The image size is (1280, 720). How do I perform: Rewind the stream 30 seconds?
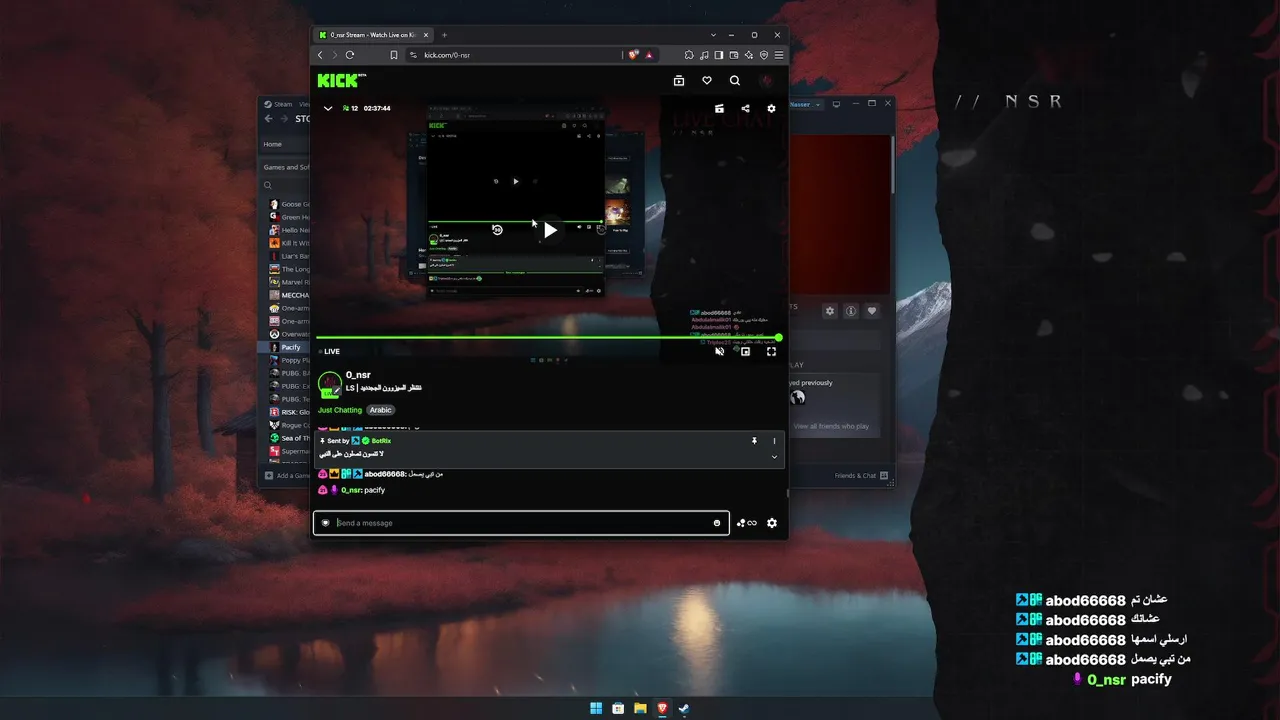click(x=497, y=230)
